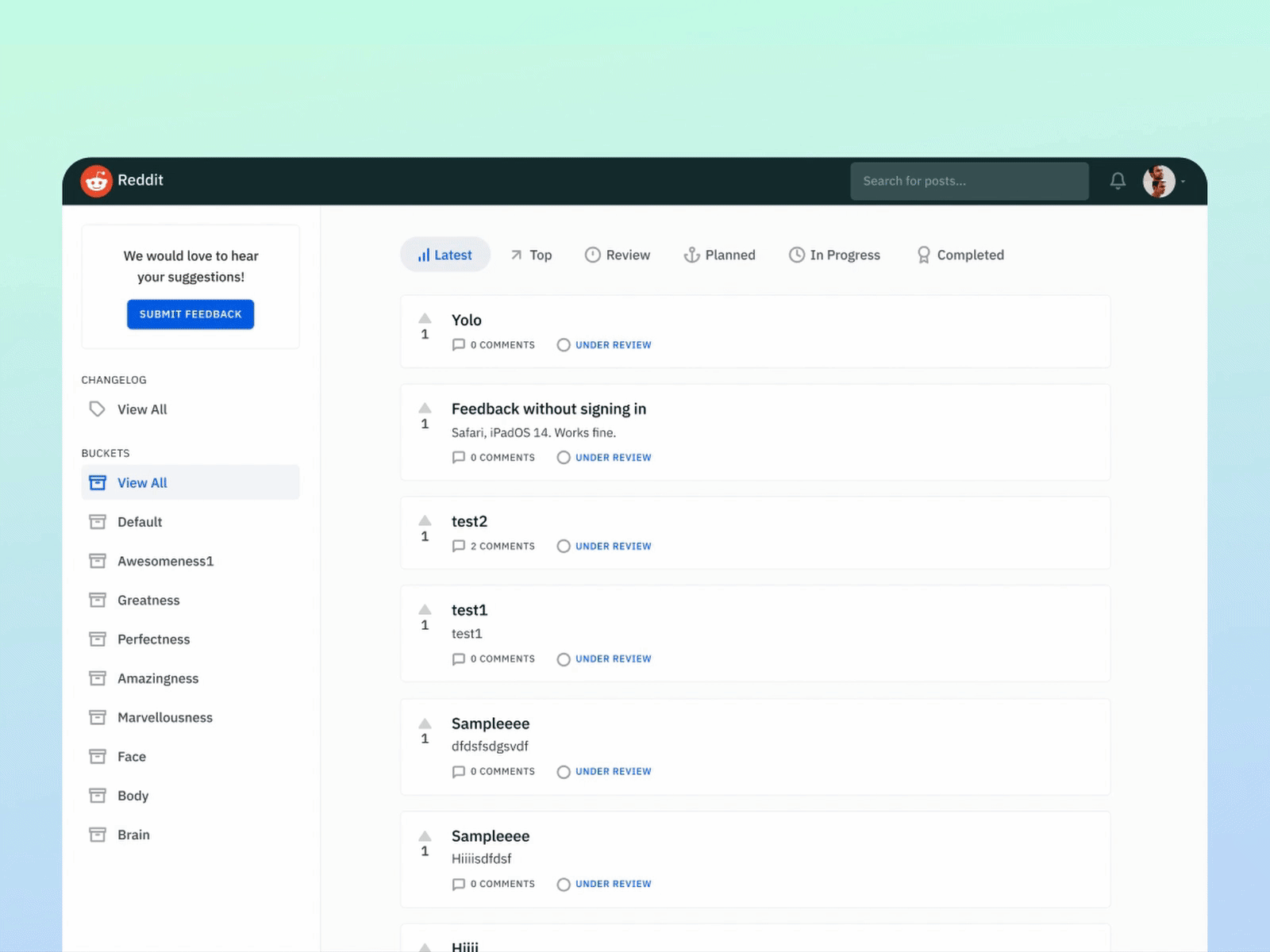The width and height of the screenshot is (1270, 952).
Task: Upvote the Yolo post
Action: (x=425, y=318)
